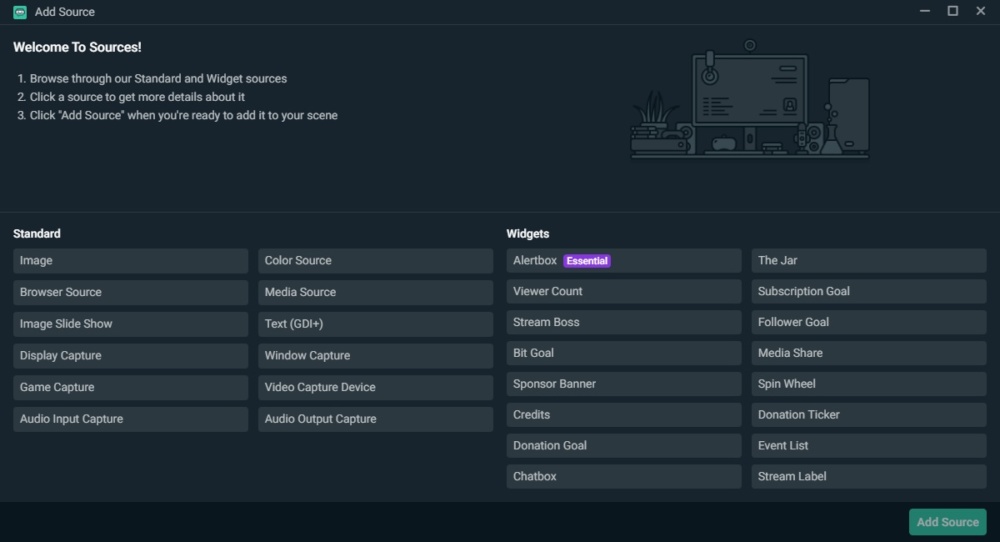1000x542 pixels.
Task: Select Viewer Count widget
Action: click(623, 291)
